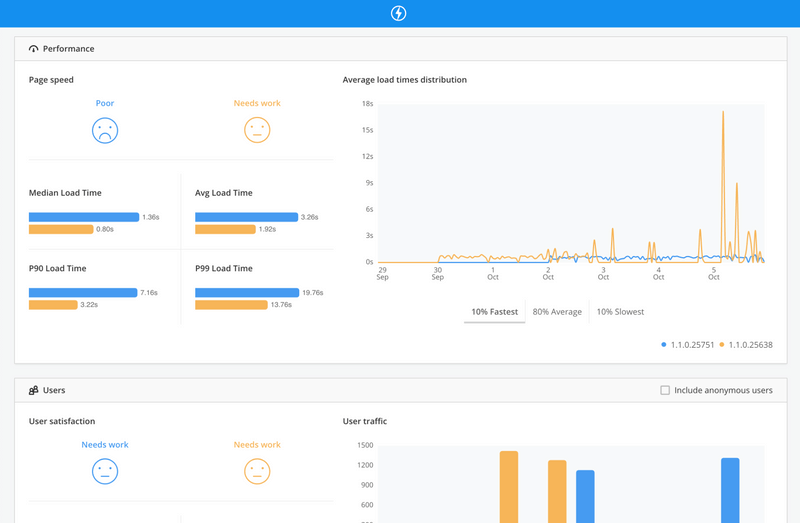Toggle legend series 1.1.0.25638

[746, 345]
